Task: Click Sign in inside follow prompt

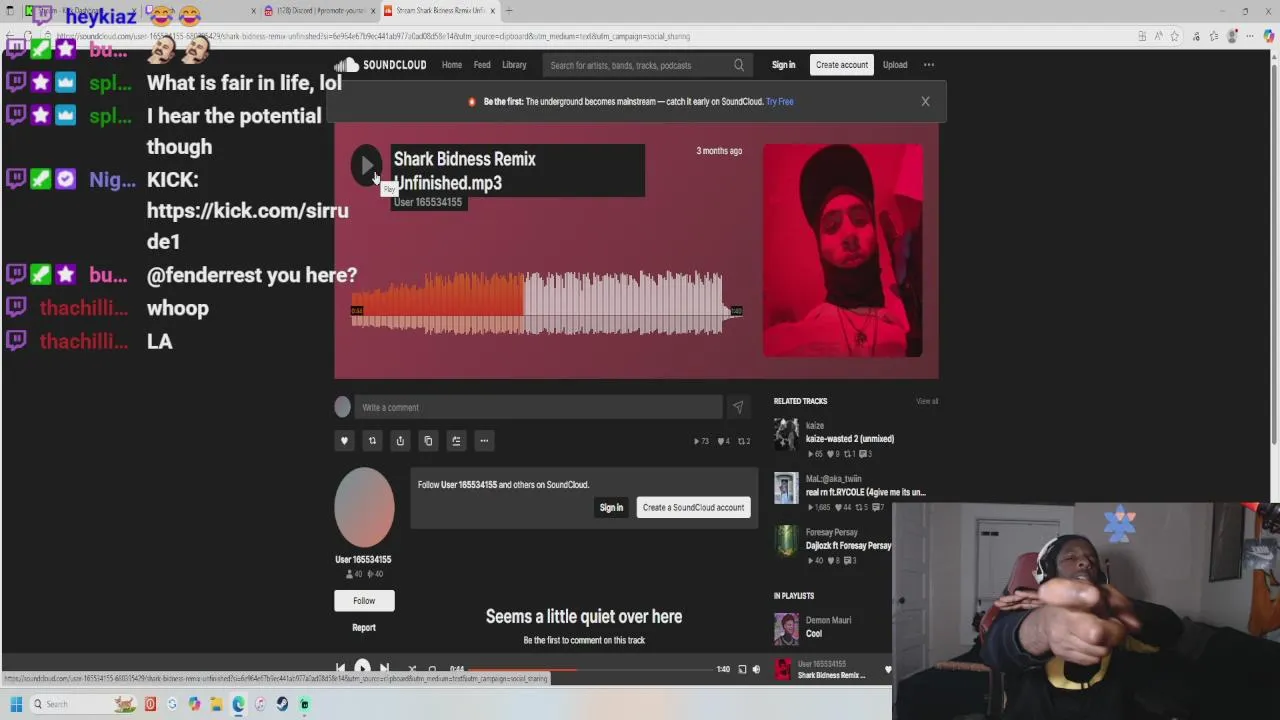Action: (611, 507)
